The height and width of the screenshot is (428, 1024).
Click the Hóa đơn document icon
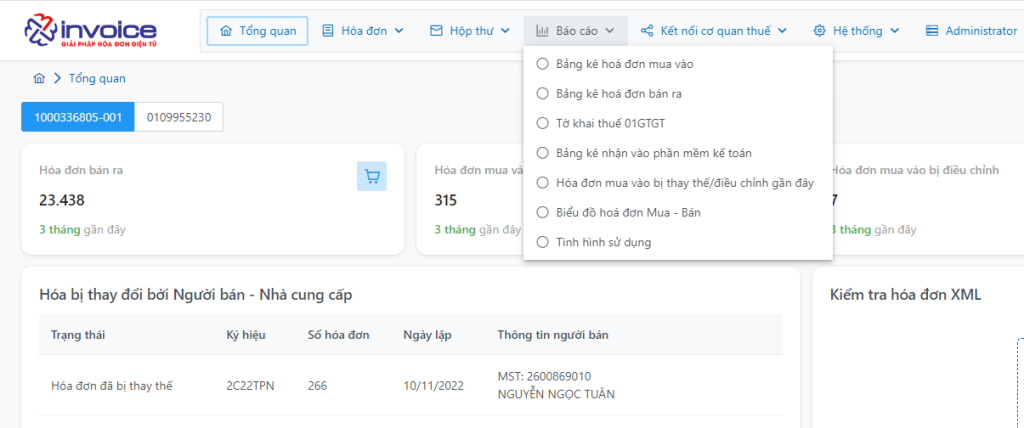click(x=328, y=31)
